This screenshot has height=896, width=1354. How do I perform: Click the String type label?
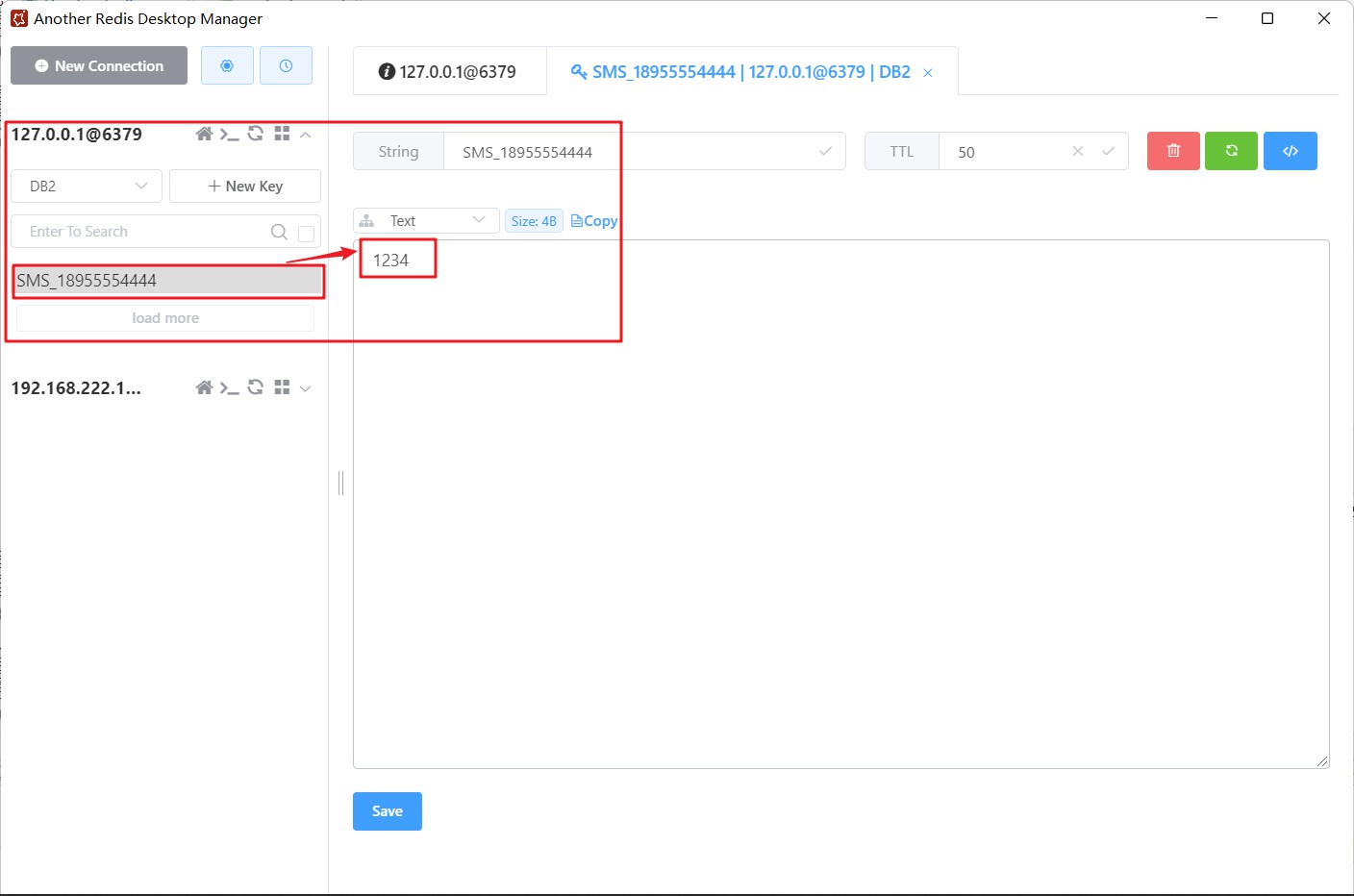pos(398,152)
